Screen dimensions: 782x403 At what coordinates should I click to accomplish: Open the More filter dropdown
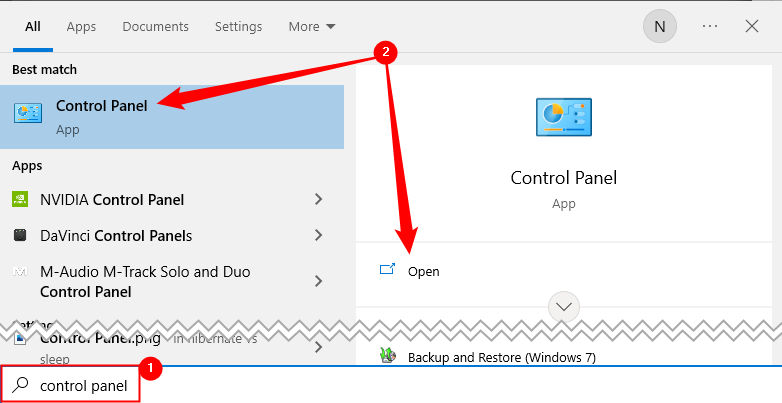click(x=312, y=27)
